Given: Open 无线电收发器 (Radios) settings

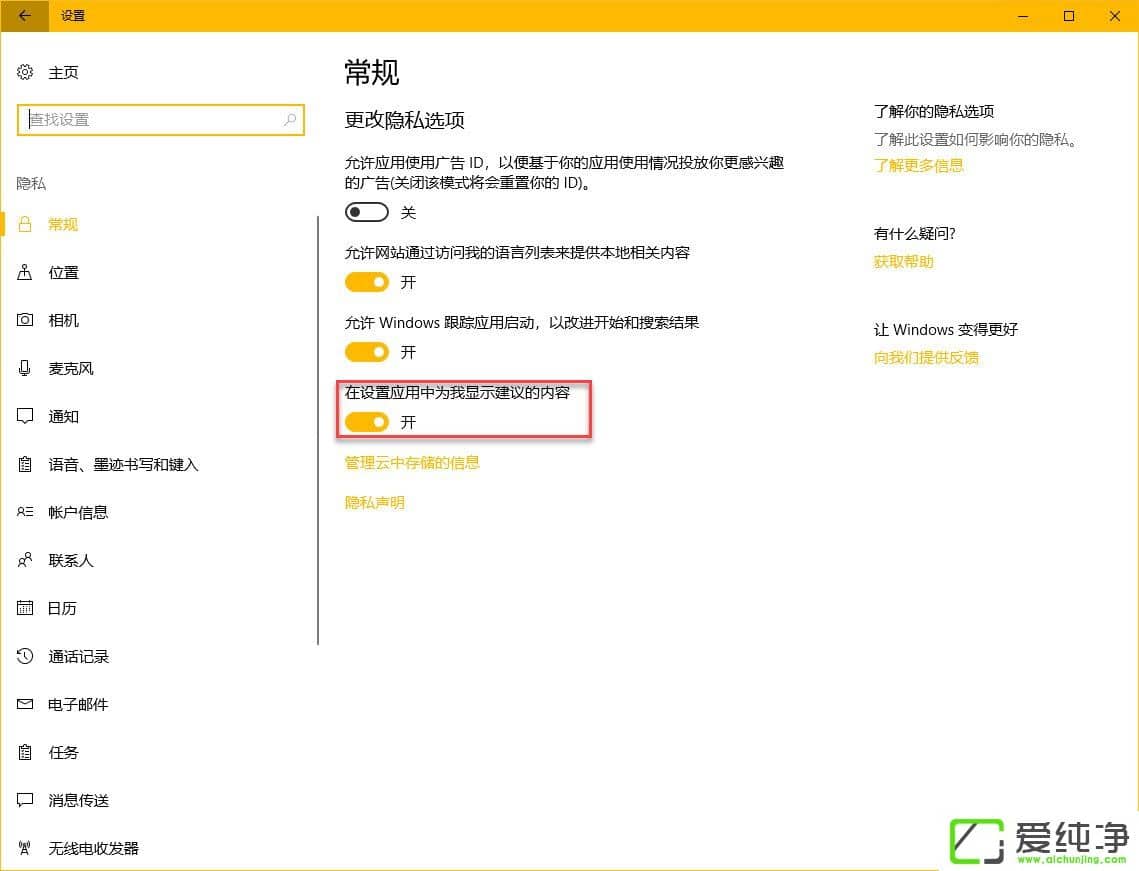Looking at the screenshot, I should (x=93, y=848).
